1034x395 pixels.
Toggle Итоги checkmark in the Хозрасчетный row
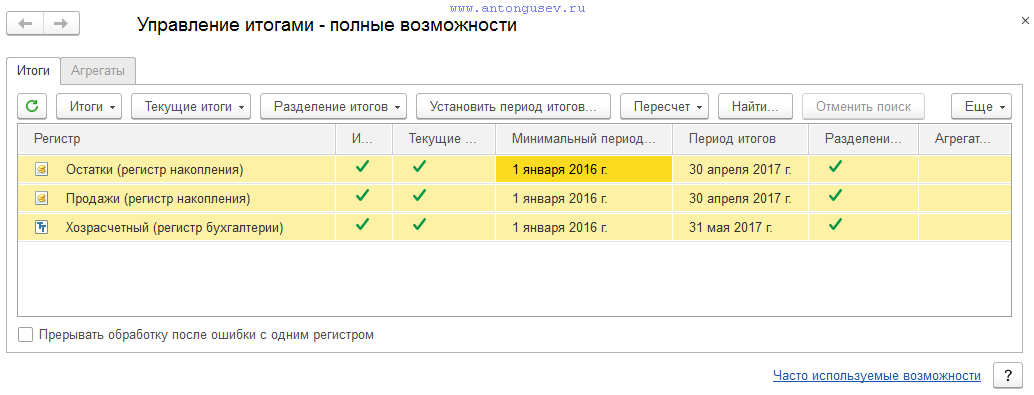(x=362, y=225)
